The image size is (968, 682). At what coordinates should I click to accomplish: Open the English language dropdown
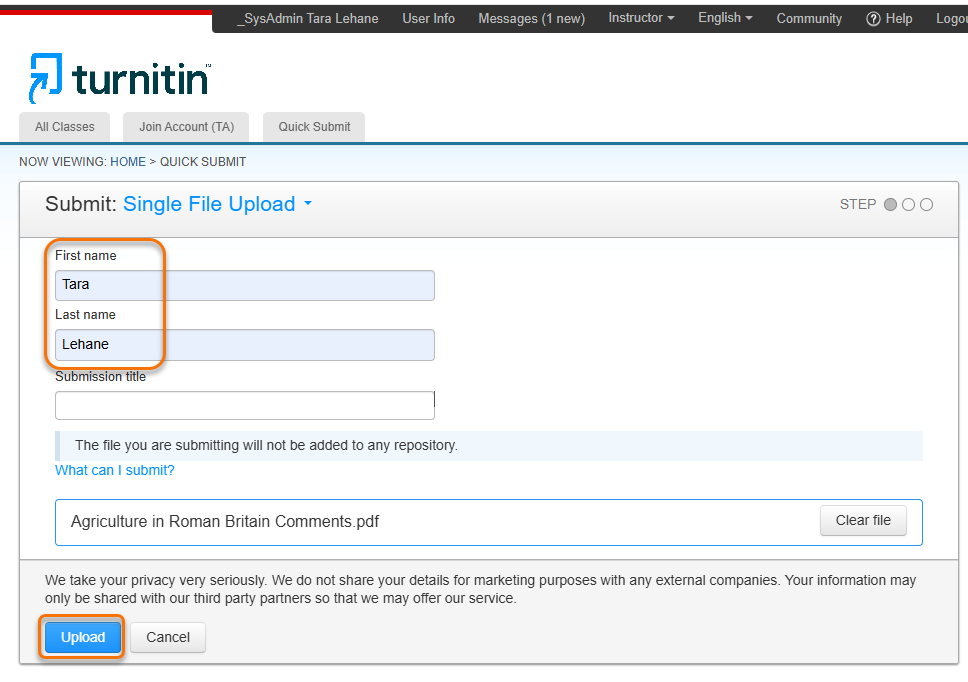[725, 18]
